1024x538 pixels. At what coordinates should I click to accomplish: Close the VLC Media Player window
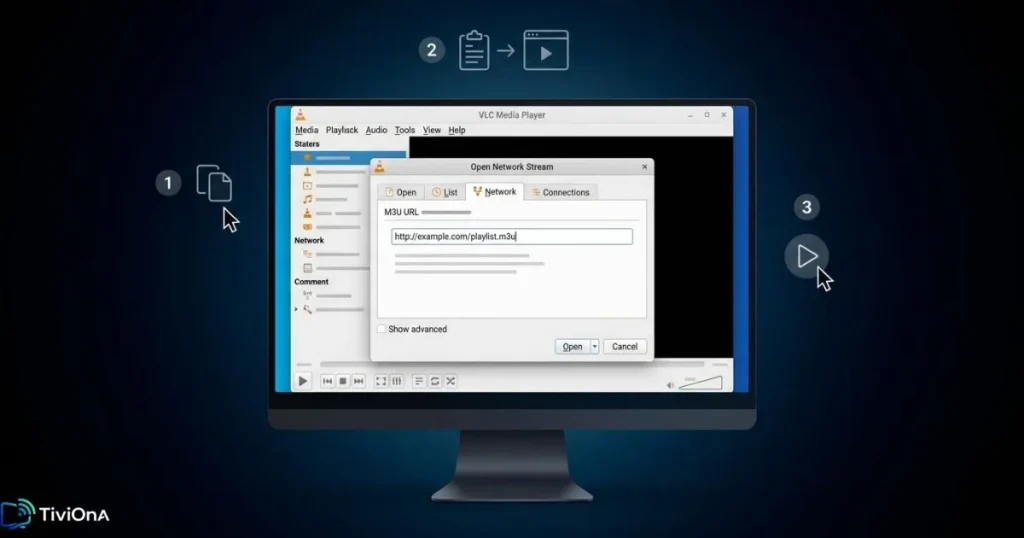click(x=724, y=115)
